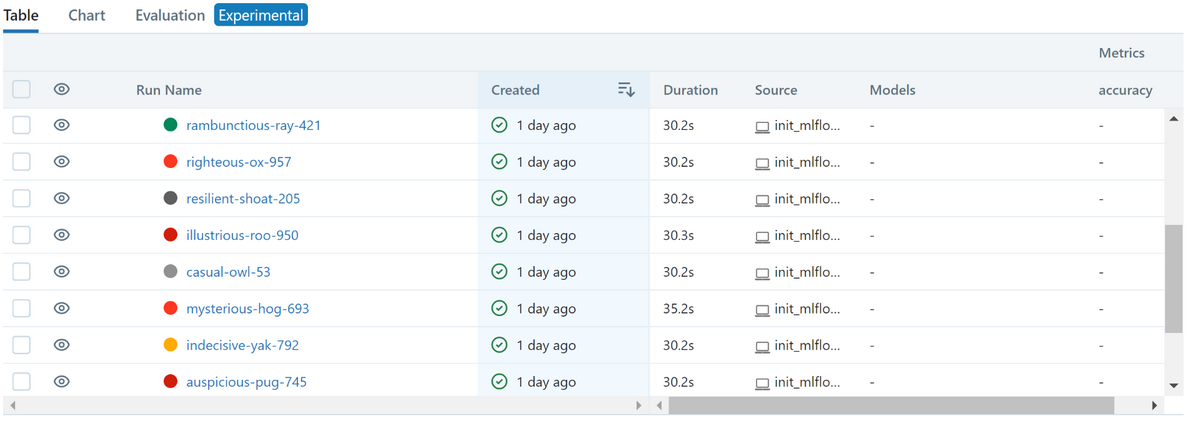This screenshot has height=421, width=1200.
Task: Click gray color dot of casual-owl-53
Action: [170, 272]
